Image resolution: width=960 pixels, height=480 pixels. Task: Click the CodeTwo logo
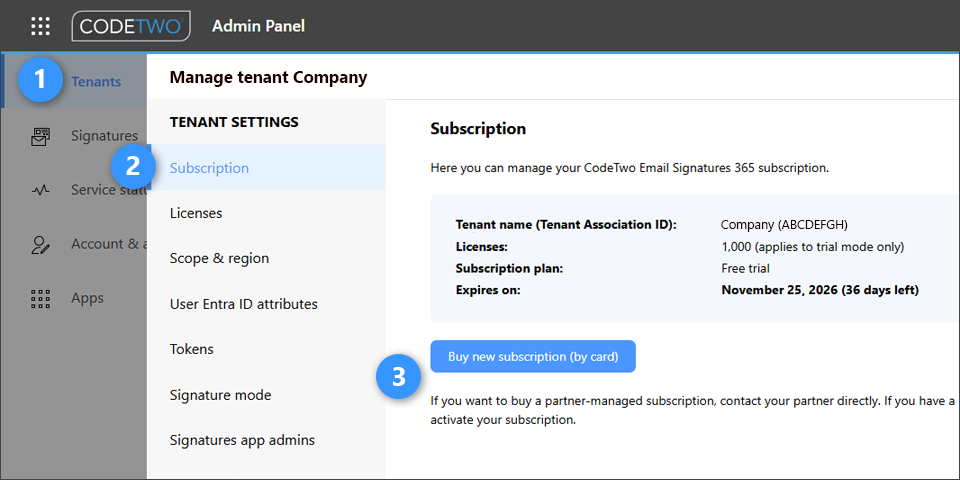[131, 26]
